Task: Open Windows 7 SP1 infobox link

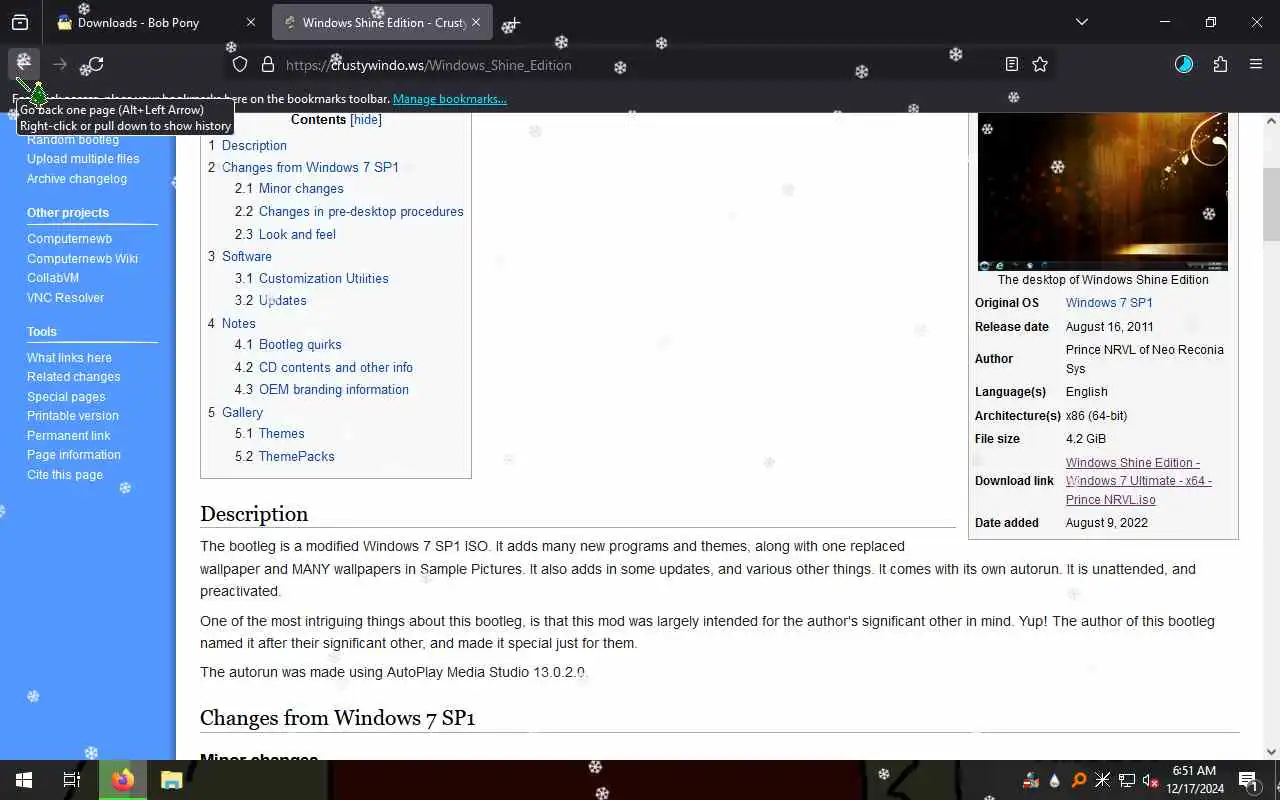Action: 1109,302
